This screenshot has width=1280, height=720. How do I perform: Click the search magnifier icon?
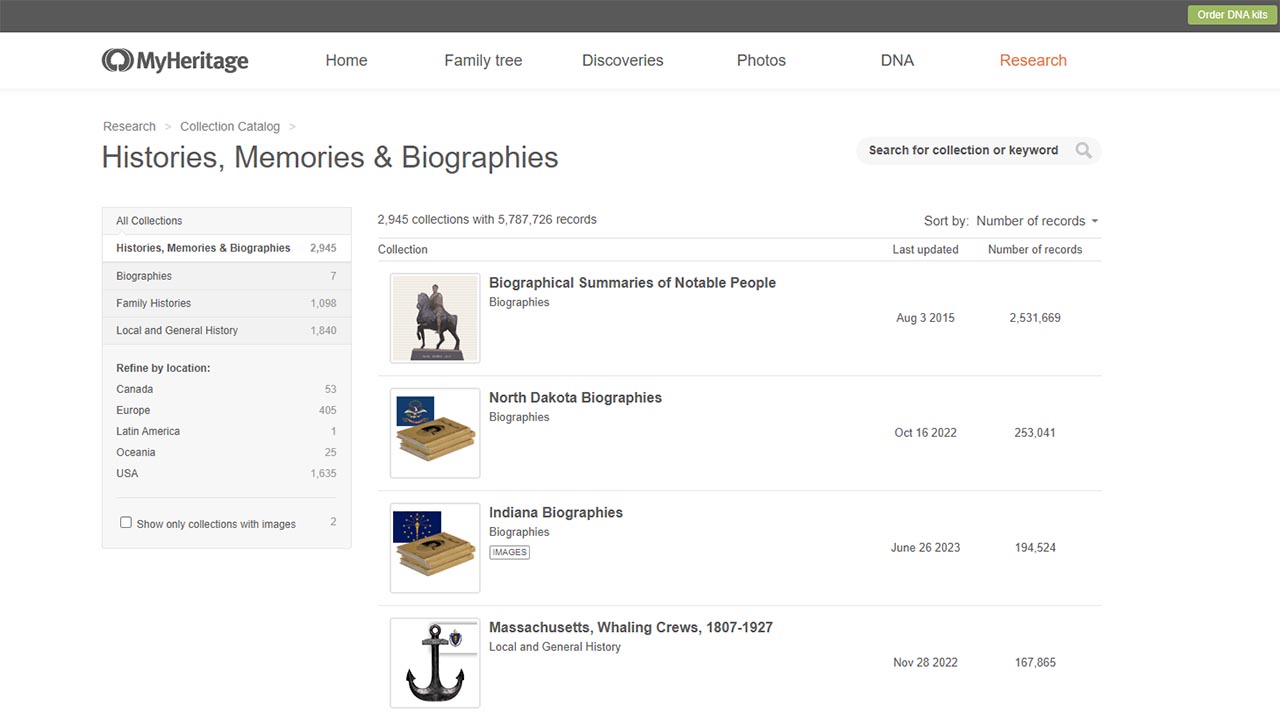(1083, 150)
